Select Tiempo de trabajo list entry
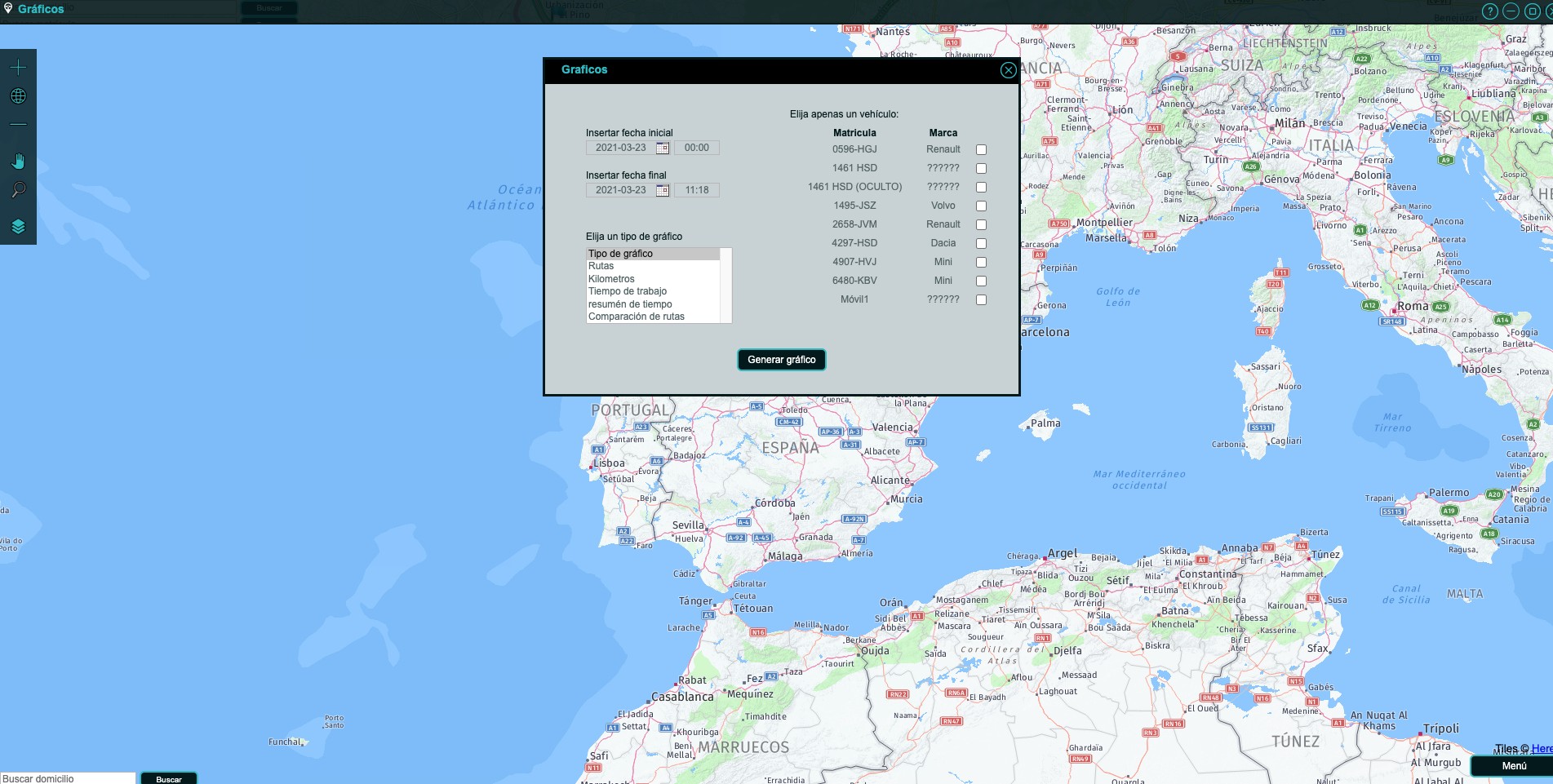 pyautogui.click(x=628, y=291)
